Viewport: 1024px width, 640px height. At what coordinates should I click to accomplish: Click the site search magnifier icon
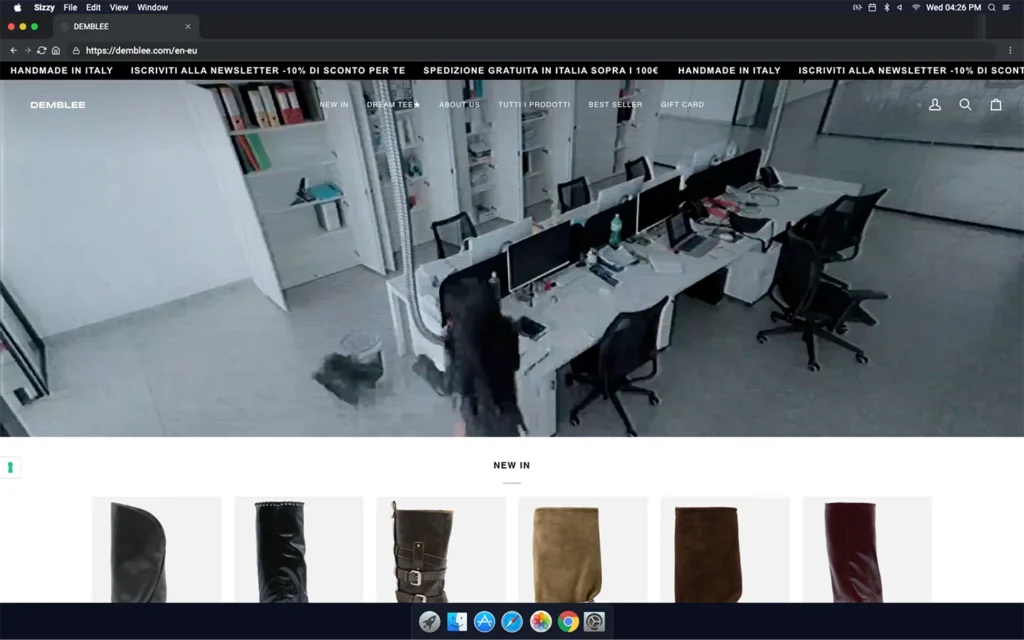click(x=965, y=104)
